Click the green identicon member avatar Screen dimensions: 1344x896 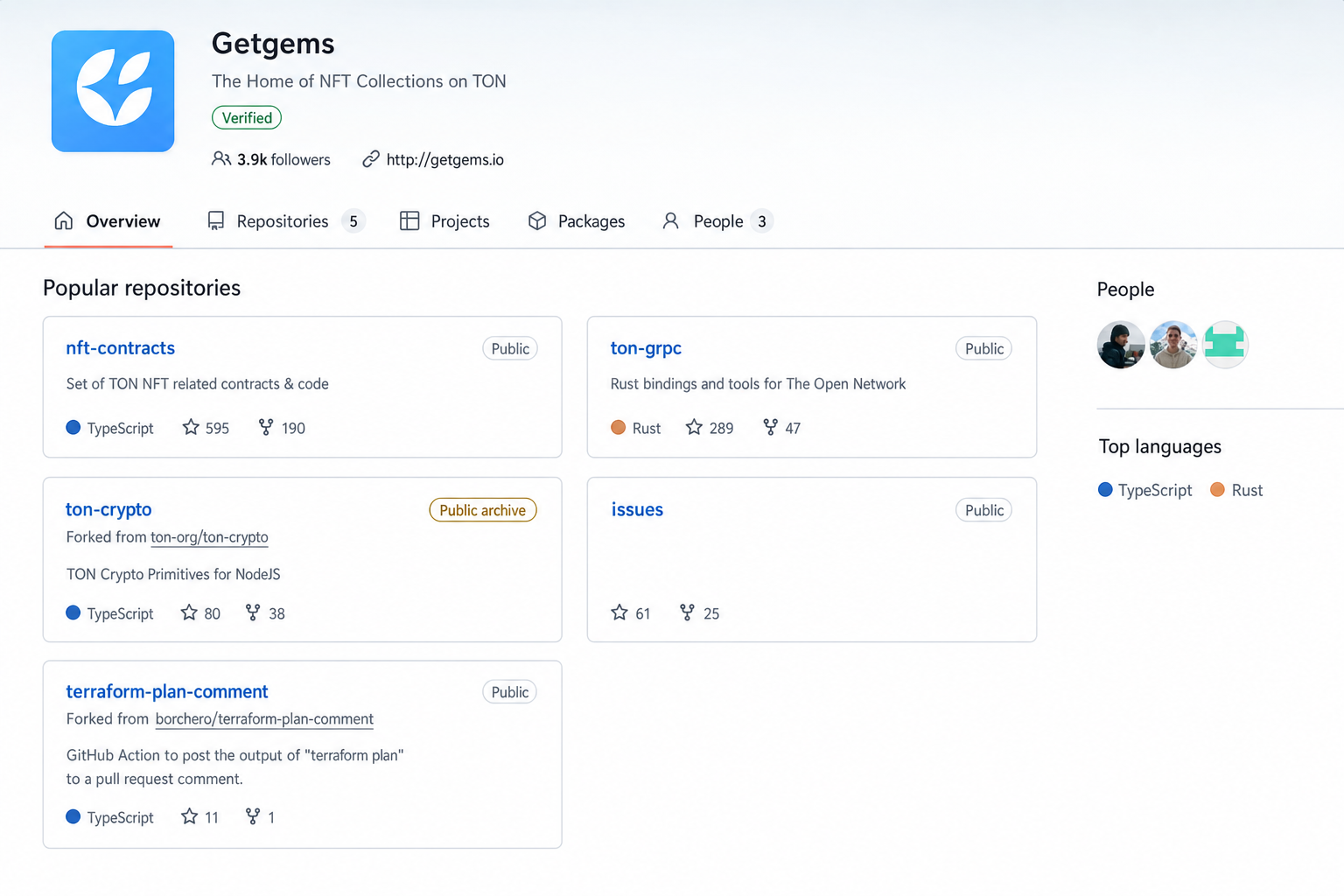1225,345
